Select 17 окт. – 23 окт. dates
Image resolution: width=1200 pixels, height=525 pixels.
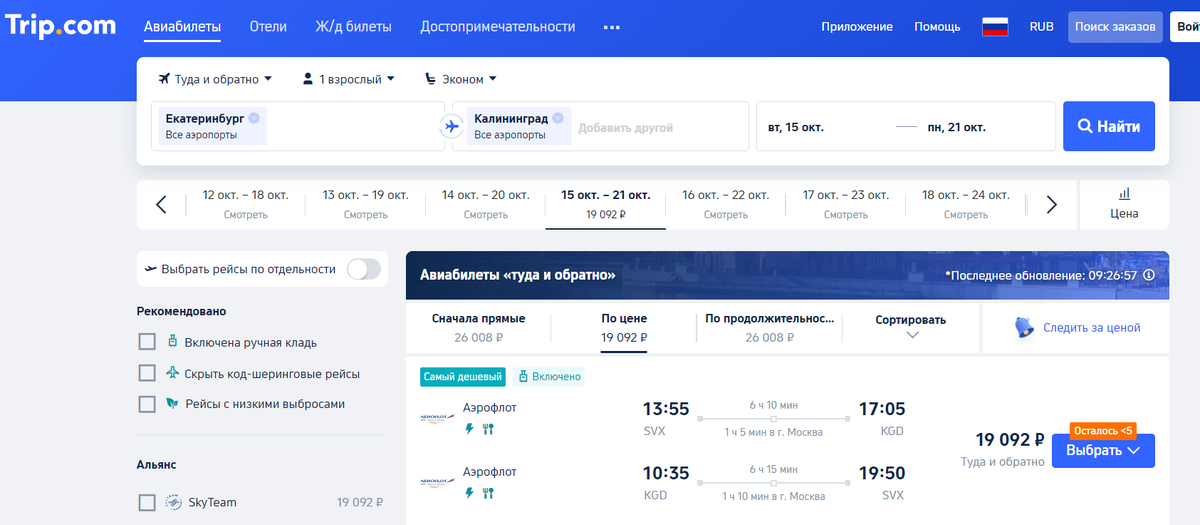[845, 204]
